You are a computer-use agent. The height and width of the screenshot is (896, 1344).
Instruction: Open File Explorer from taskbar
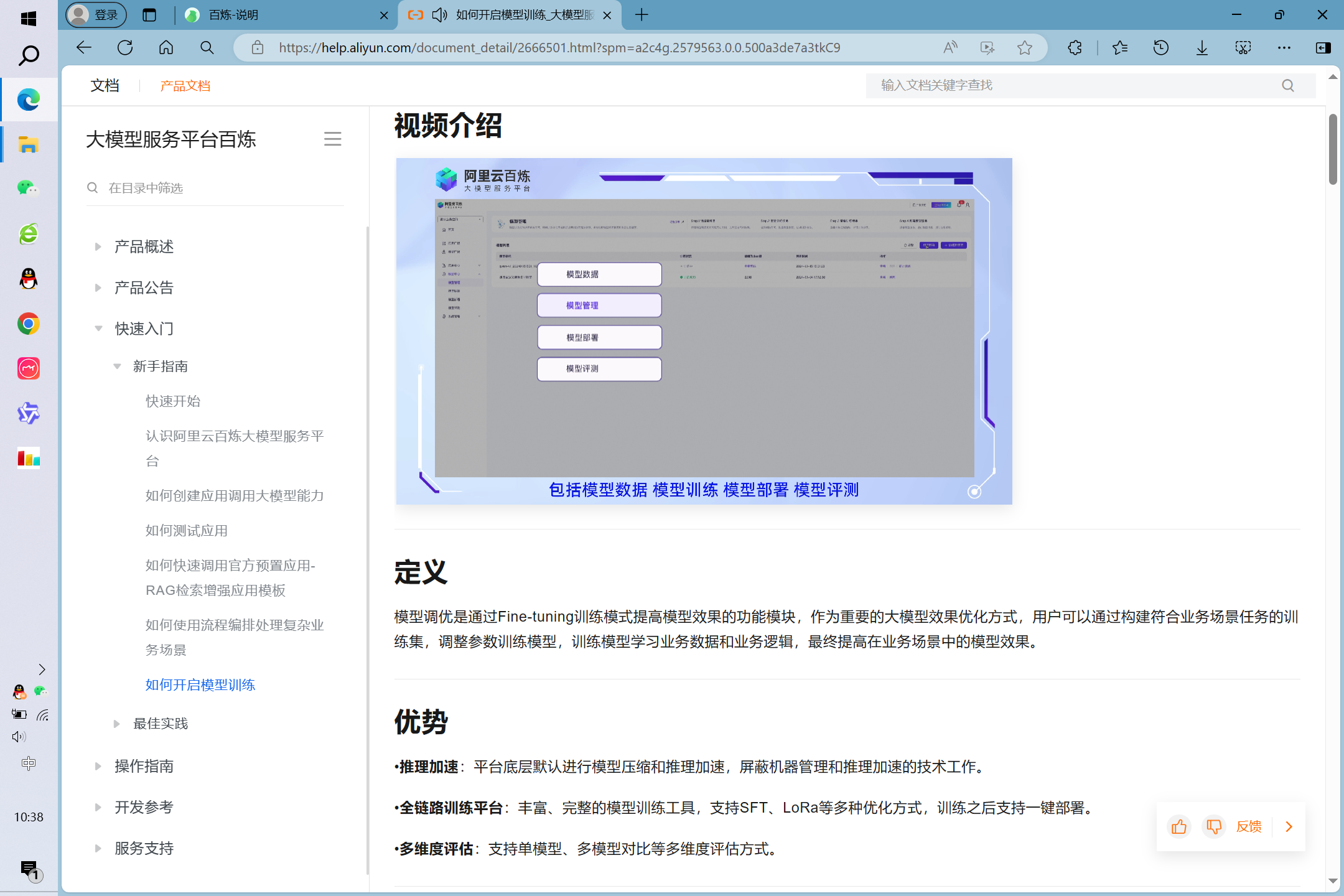pos(29,144)
